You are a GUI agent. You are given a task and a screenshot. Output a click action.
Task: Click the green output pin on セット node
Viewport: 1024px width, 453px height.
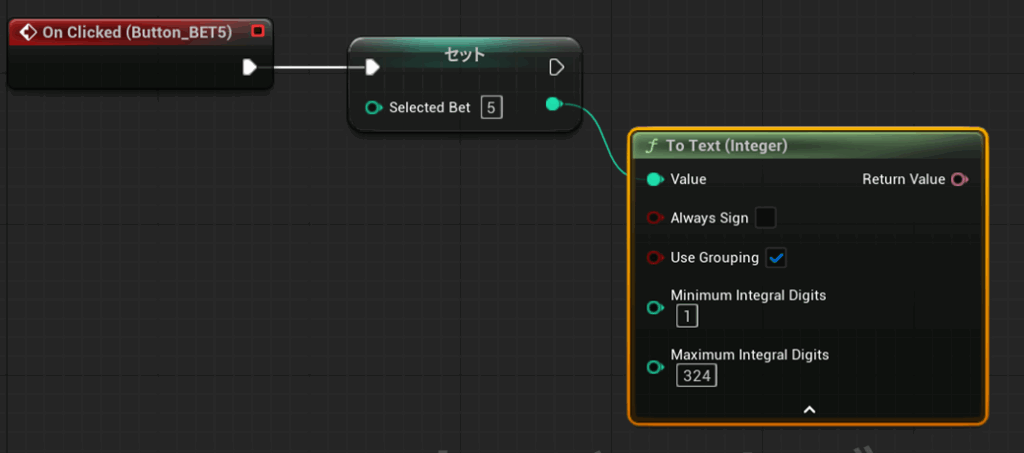[553, 104]
